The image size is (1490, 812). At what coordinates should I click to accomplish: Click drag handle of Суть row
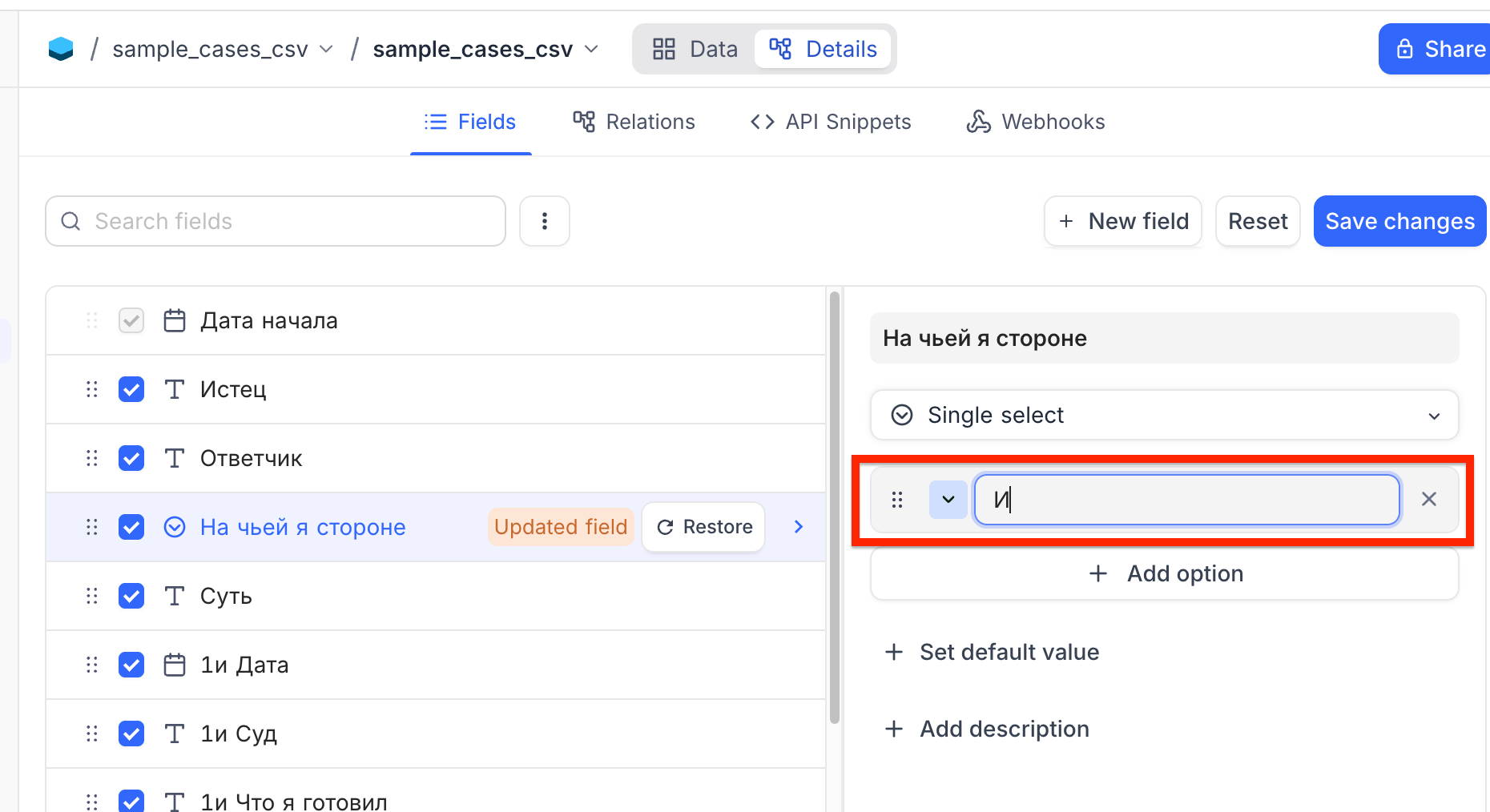(92, 596)
